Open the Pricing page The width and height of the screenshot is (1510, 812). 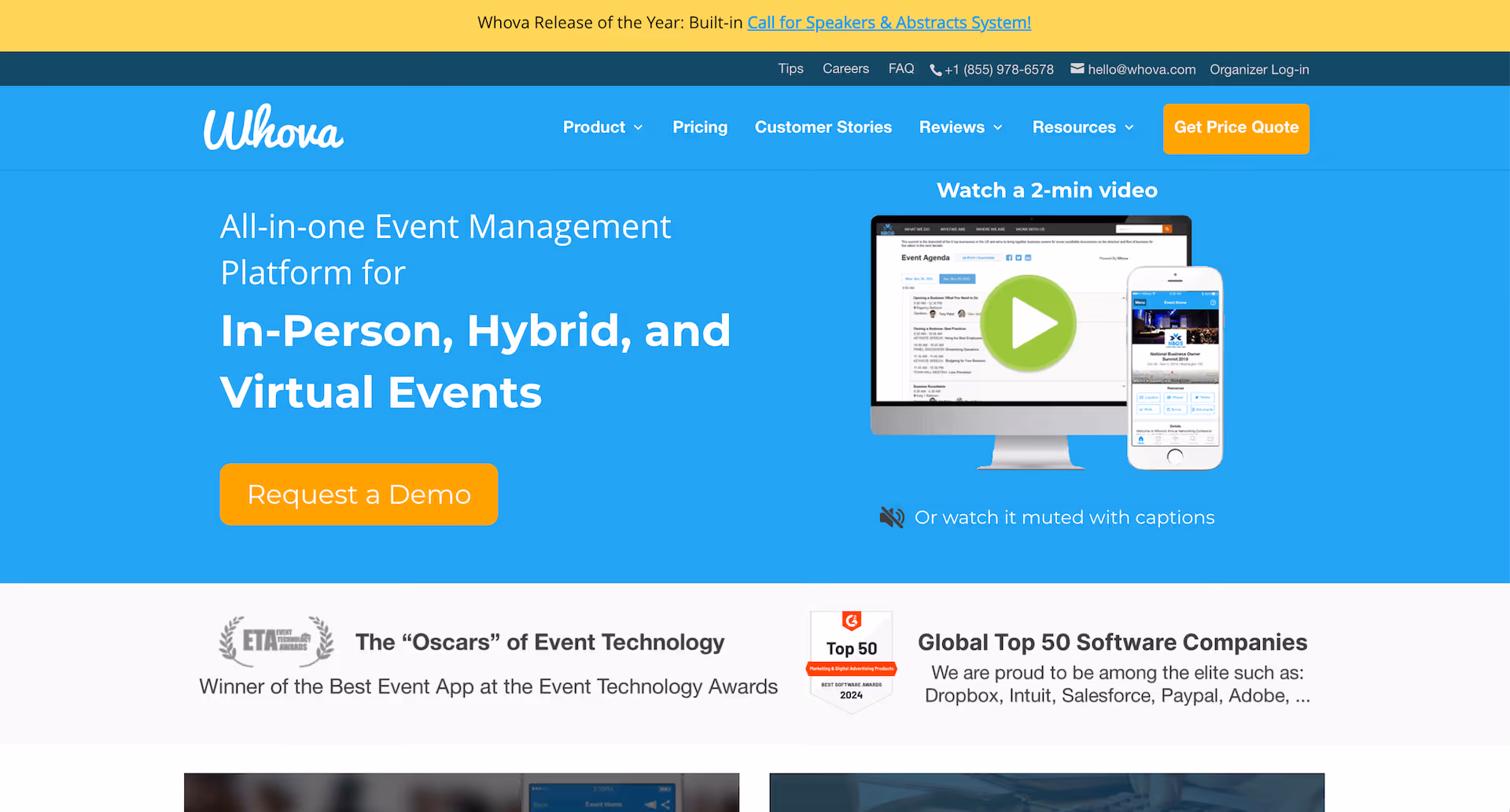click(x=700, y=127)
